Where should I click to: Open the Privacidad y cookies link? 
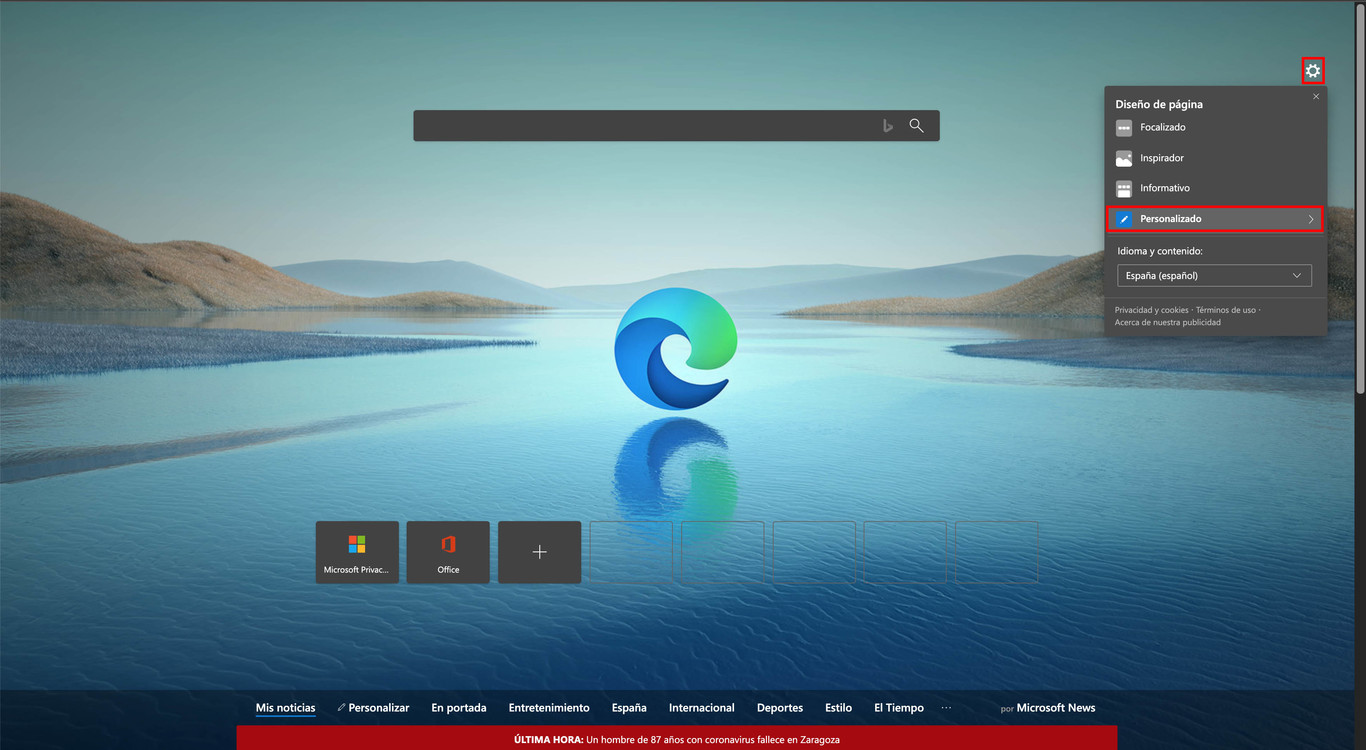(1151, 310)
